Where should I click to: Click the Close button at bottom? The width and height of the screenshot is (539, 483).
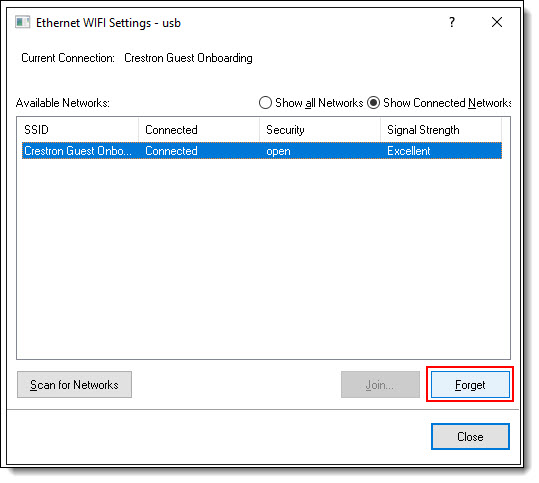470,437
